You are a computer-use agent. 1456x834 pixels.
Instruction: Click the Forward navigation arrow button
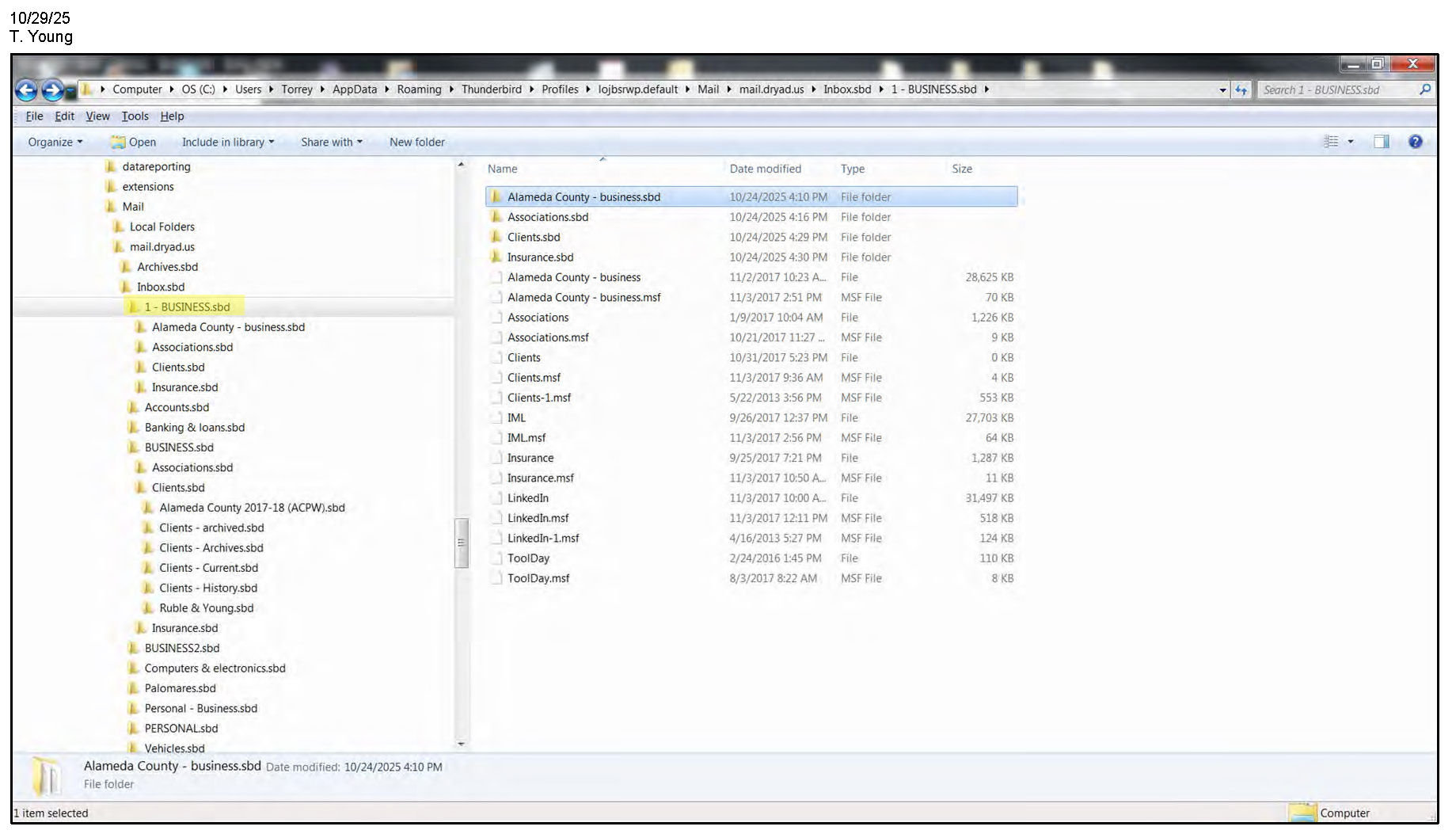pos(52,90)
